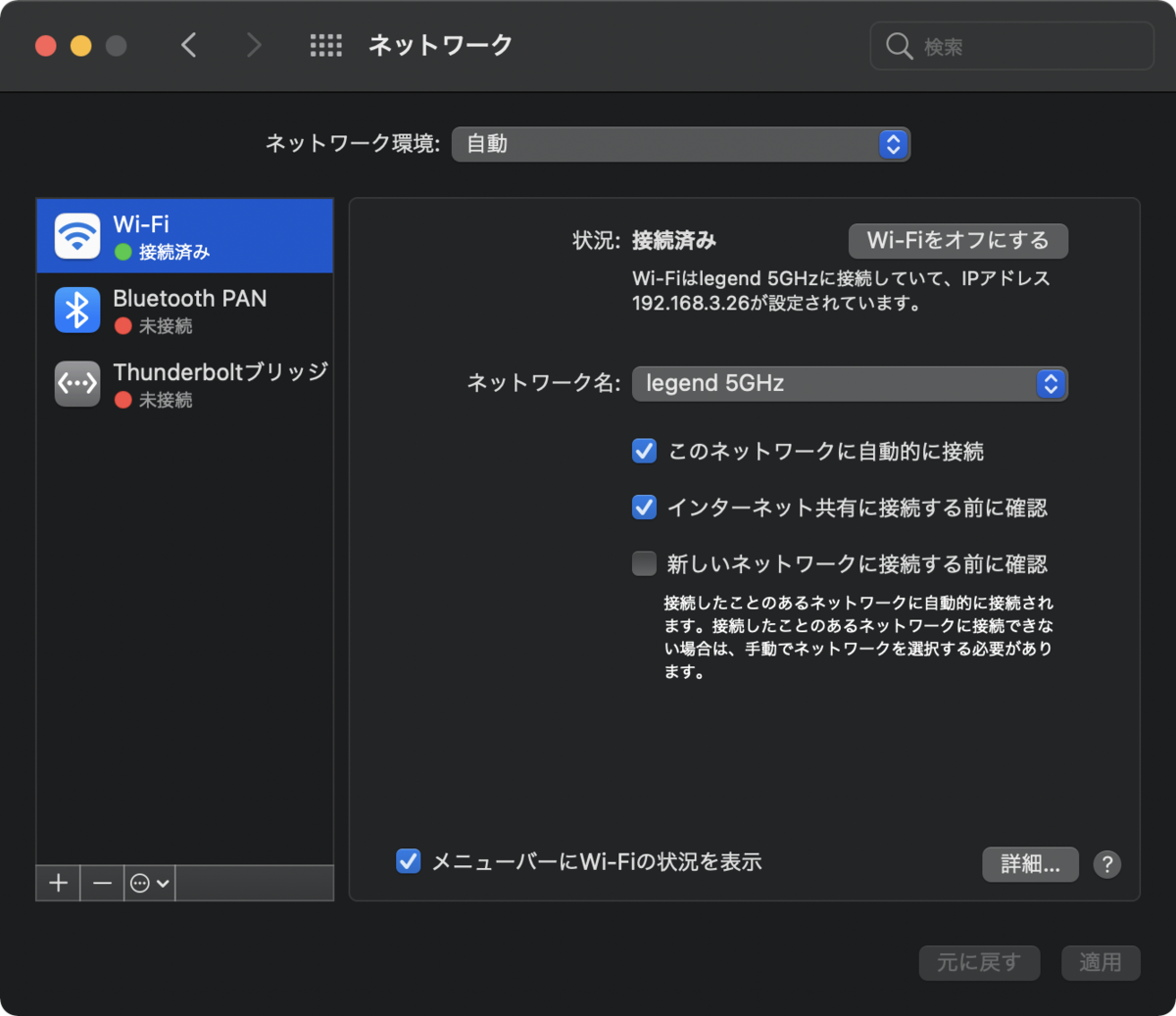Viewport: 1176px width, 1016px height.
Task: Click the add (+) service icon
Action: 57,883
